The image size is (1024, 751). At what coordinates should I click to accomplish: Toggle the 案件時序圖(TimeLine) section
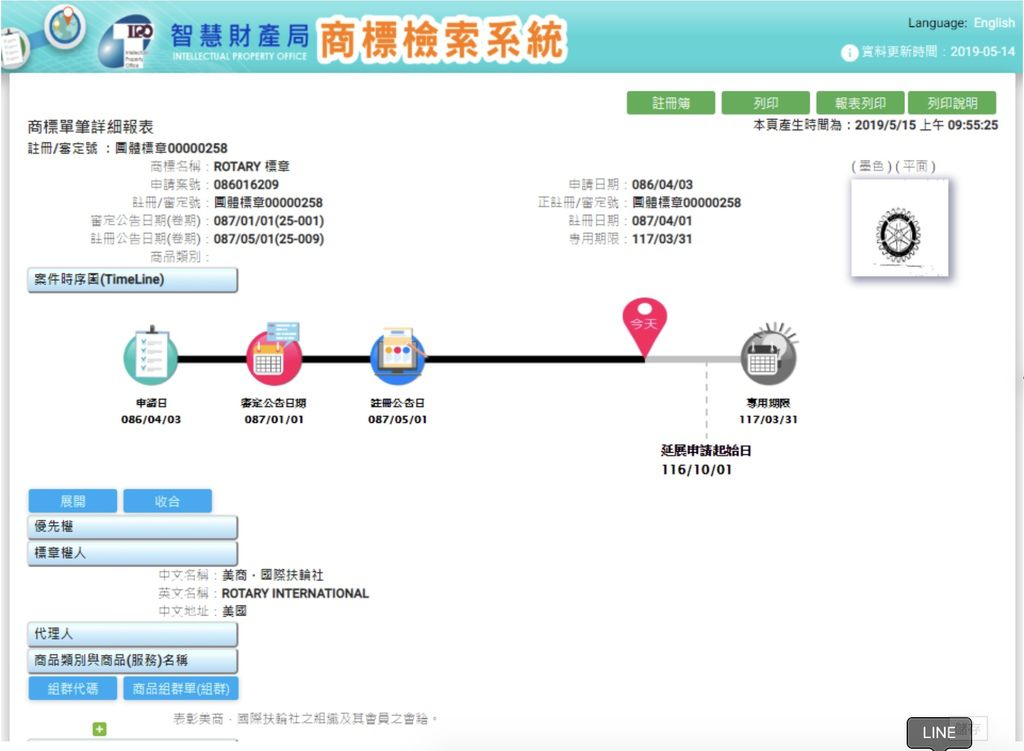pos(133,280)
